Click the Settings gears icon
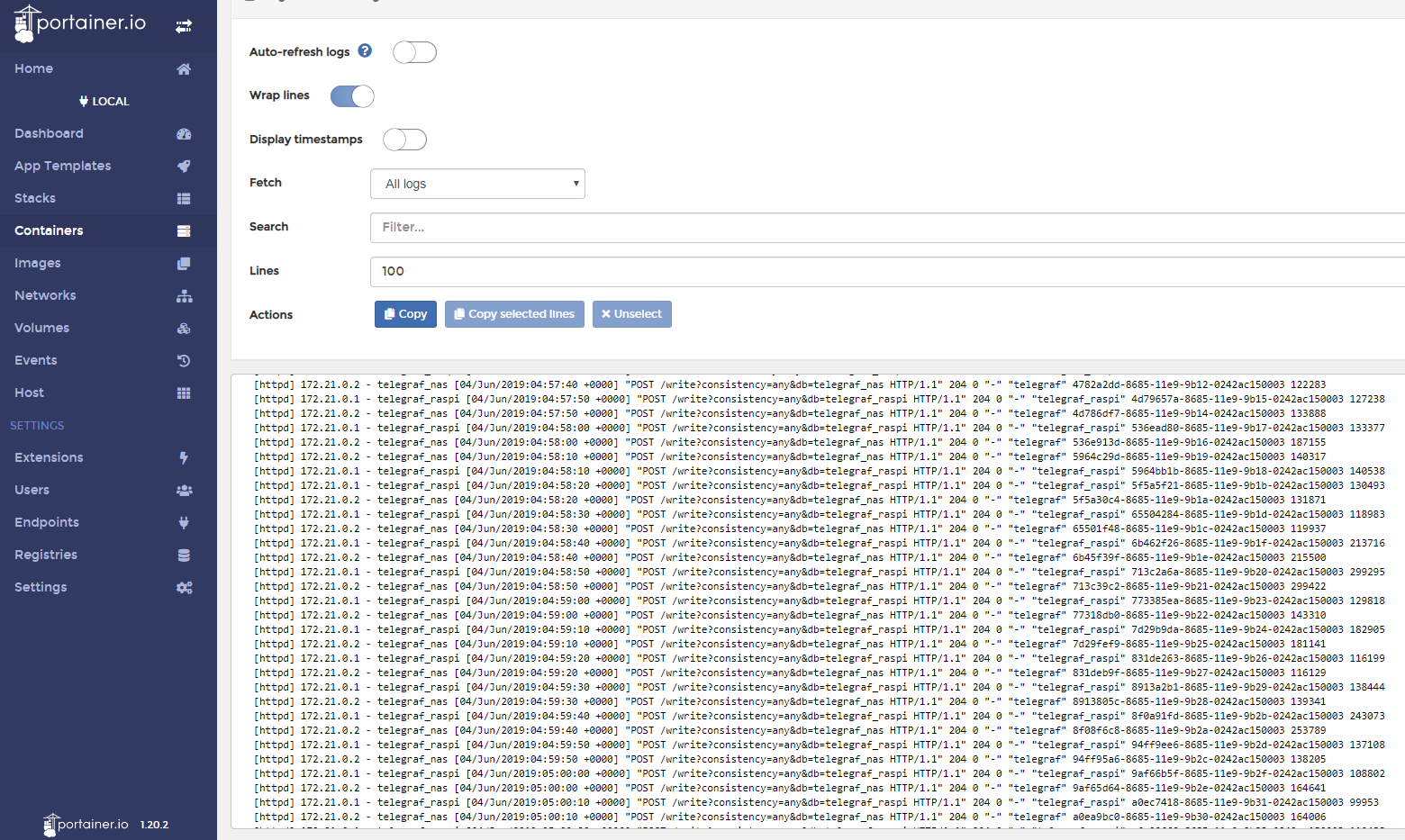Screen dimensions: 1405x840 click(x=184, y=588)
